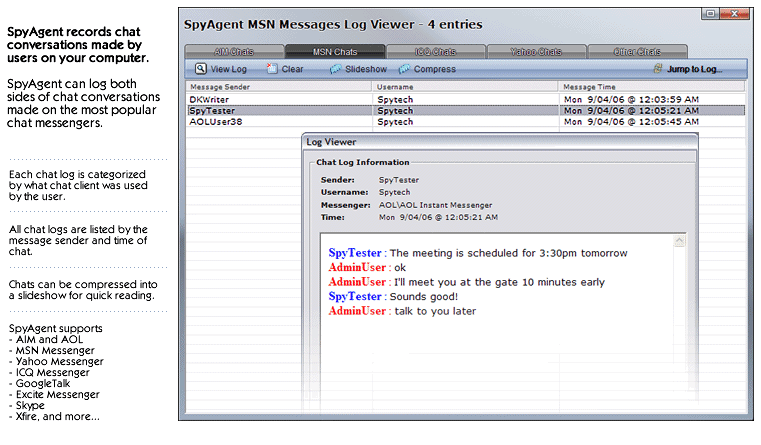
Task: Click the Time value in Chat Log Information
Action: click(x=438, y=217)
